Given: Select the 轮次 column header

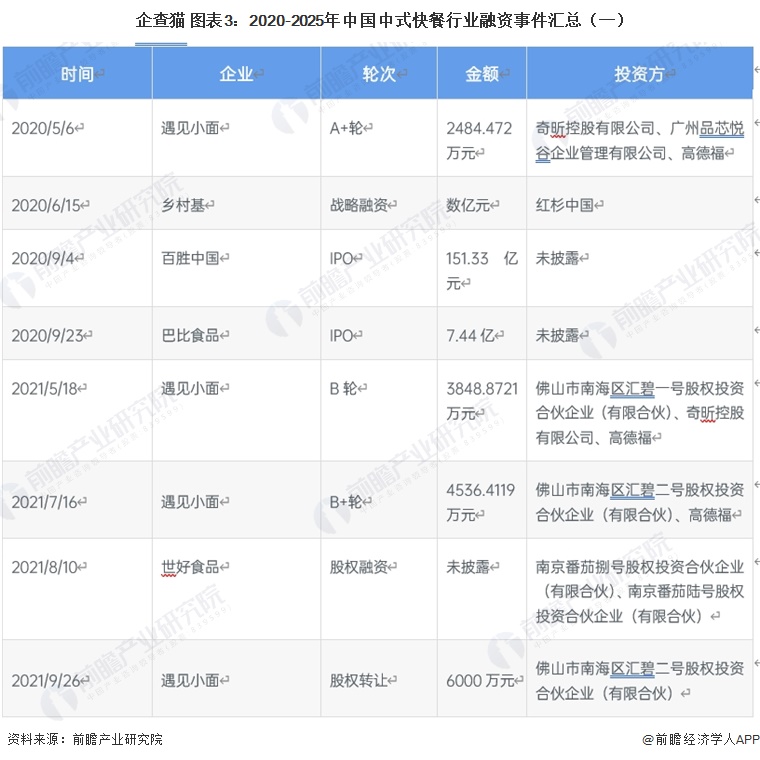Looking at the screenshot, I should tap(379, 74).
